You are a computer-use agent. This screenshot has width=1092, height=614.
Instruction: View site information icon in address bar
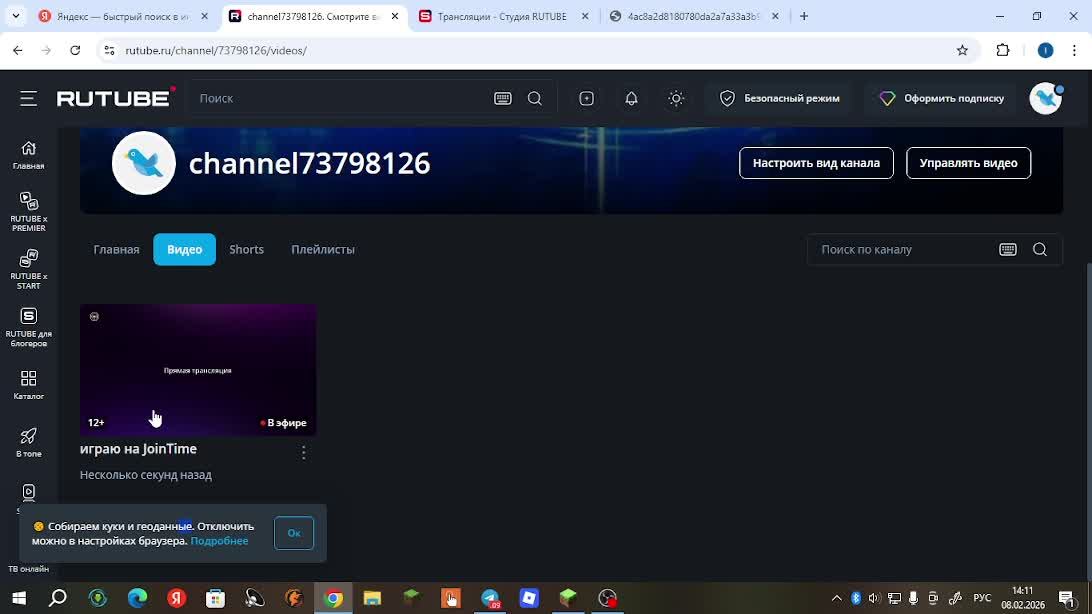[109, 50]
